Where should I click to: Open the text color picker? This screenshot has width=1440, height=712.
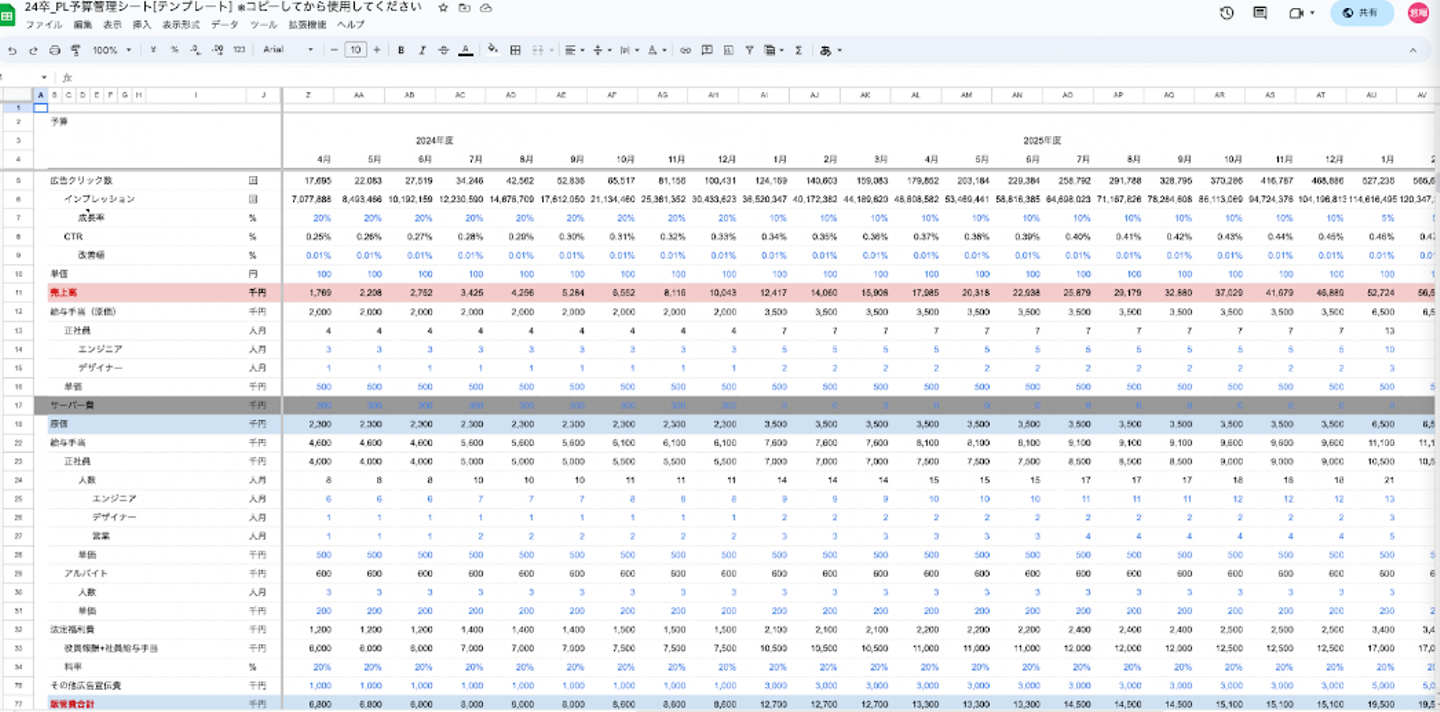coord(465,50)
